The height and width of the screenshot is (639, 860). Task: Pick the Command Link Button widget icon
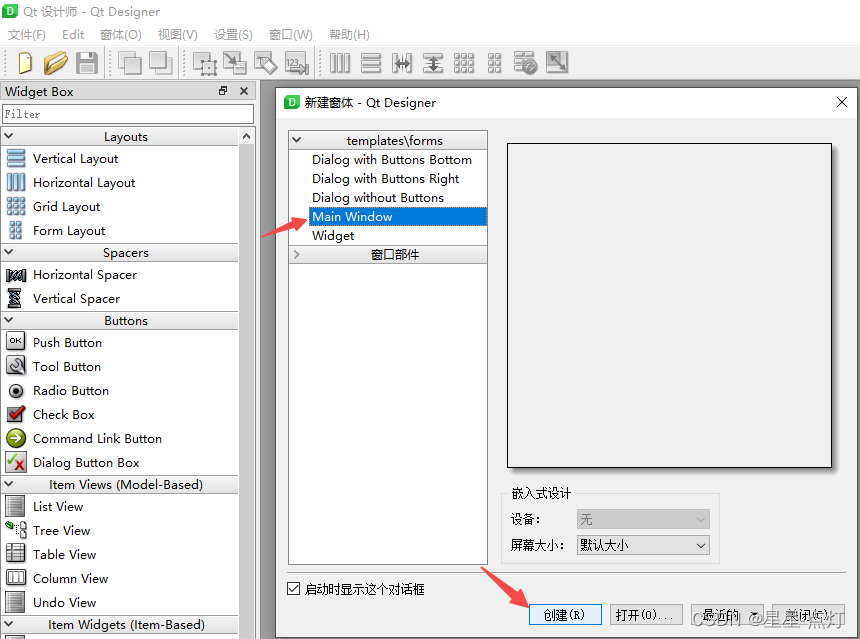[16, 438]
